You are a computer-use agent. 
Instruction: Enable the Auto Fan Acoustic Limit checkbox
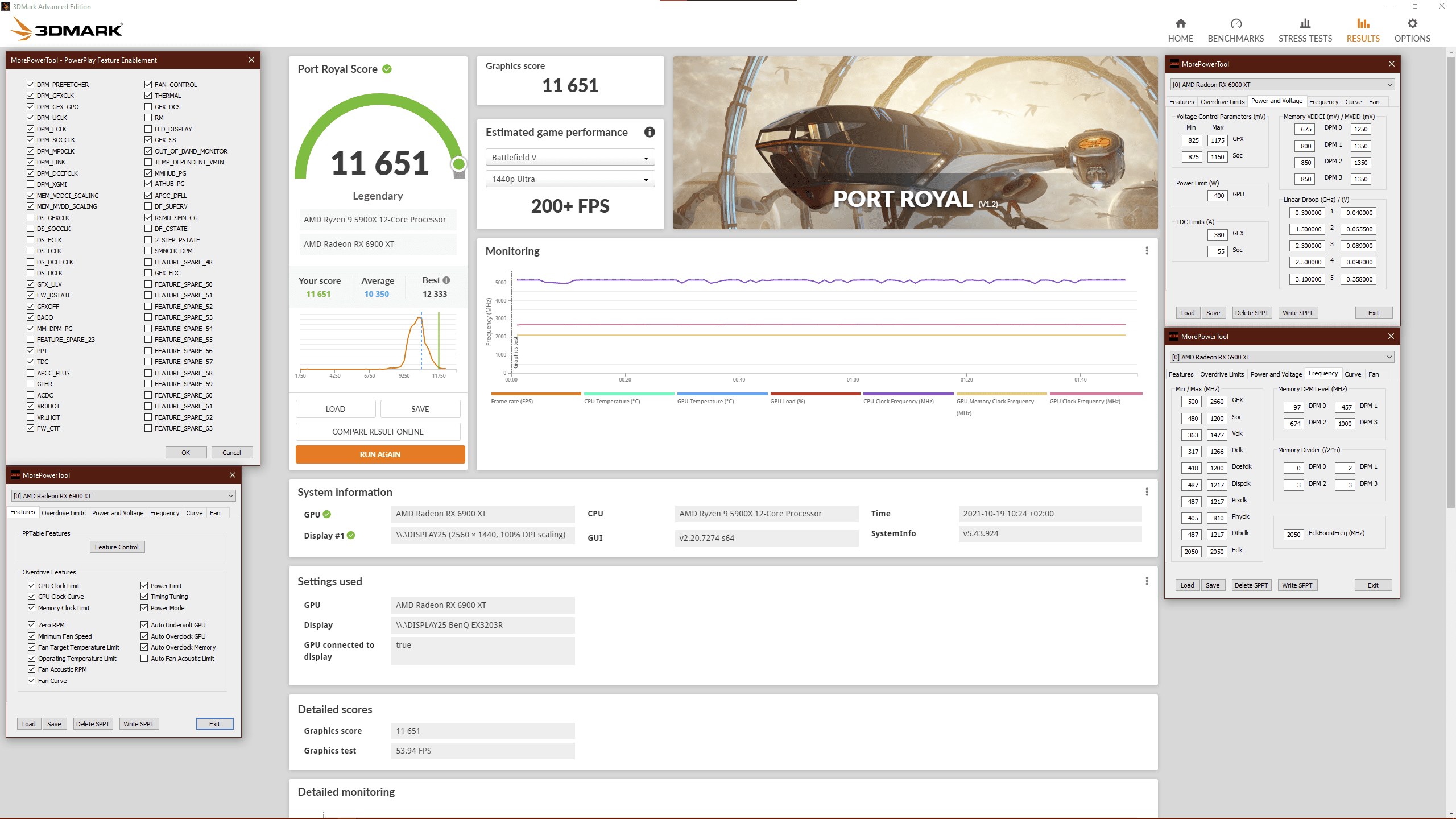144,658
